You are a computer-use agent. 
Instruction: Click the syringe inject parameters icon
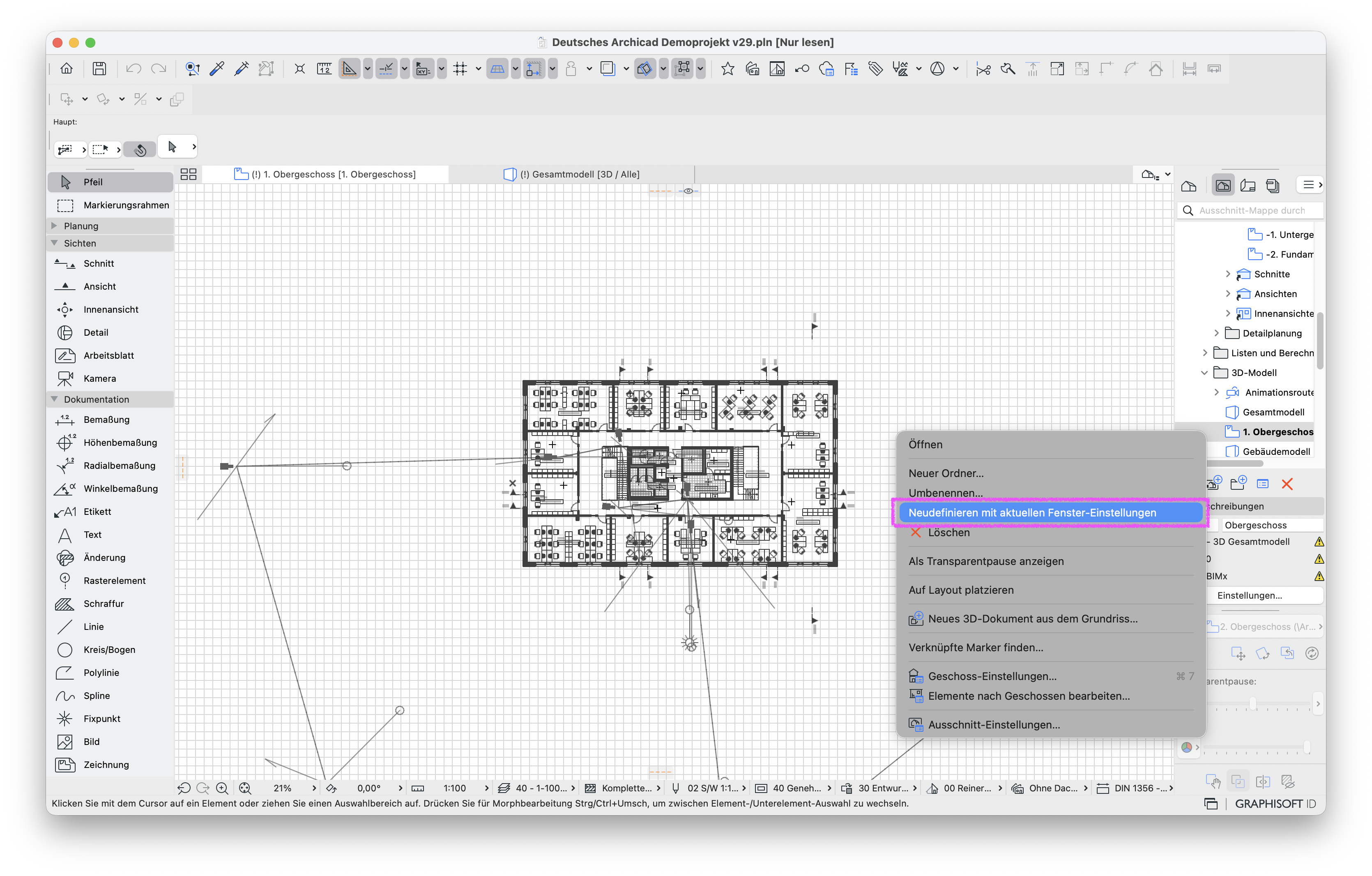[x=242, y=69]
